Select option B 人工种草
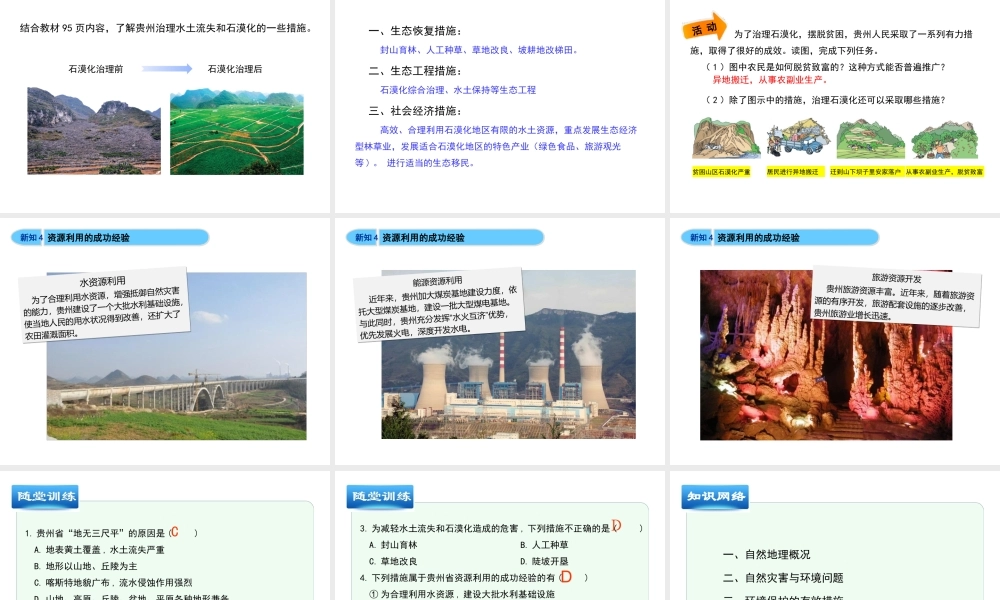The image size is (1000, 600). (x=544, y=545)
